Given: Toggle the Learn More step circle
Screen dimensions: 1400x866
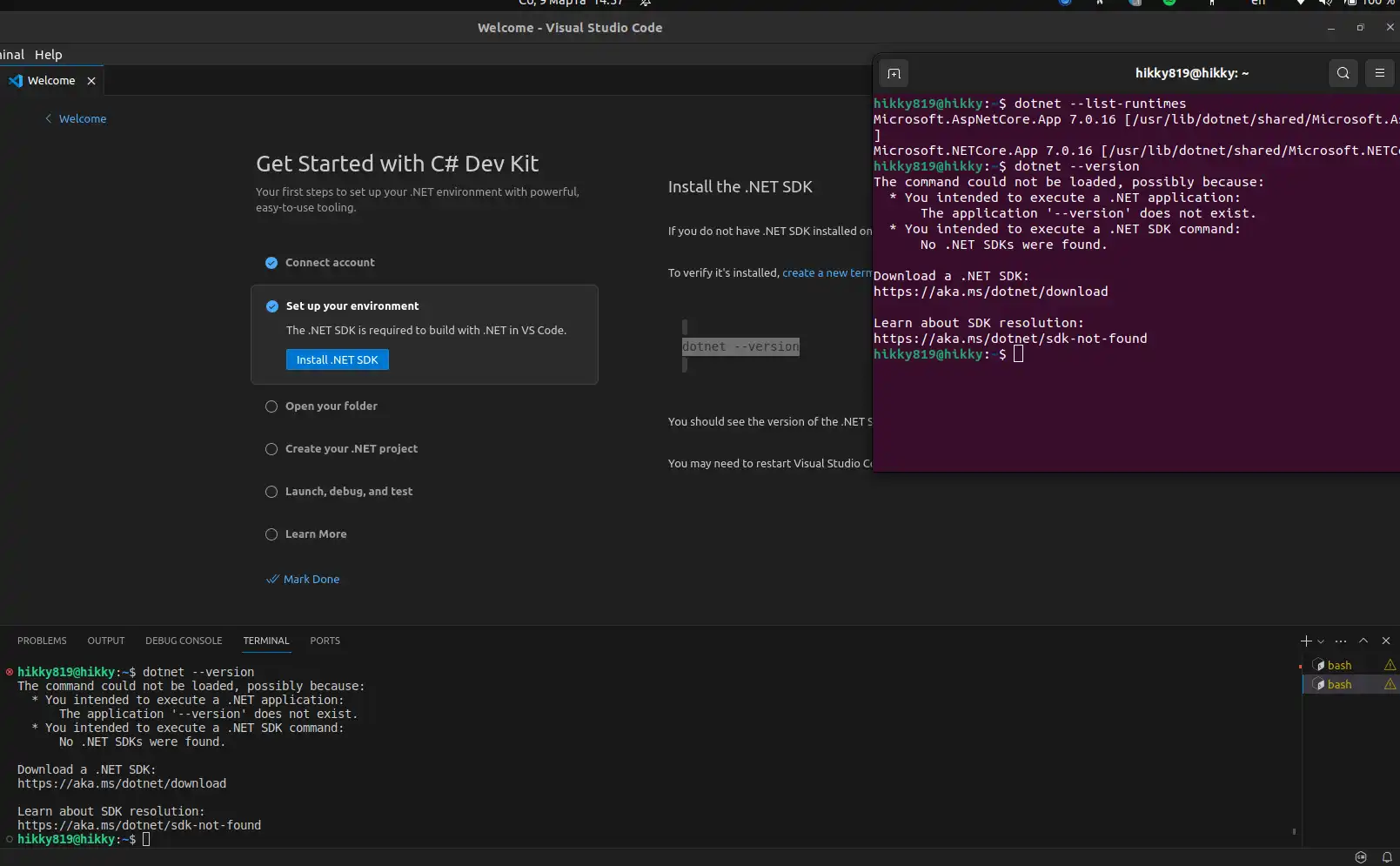Looking at the screenshot, I should pyautogui.click(x=271, y=534).
